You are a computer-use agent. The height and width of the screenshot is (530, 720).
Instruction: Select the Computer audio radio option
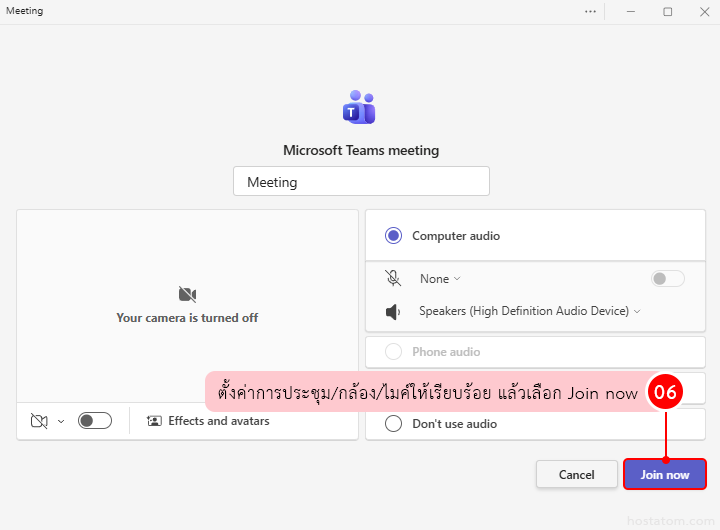[394, 236]
